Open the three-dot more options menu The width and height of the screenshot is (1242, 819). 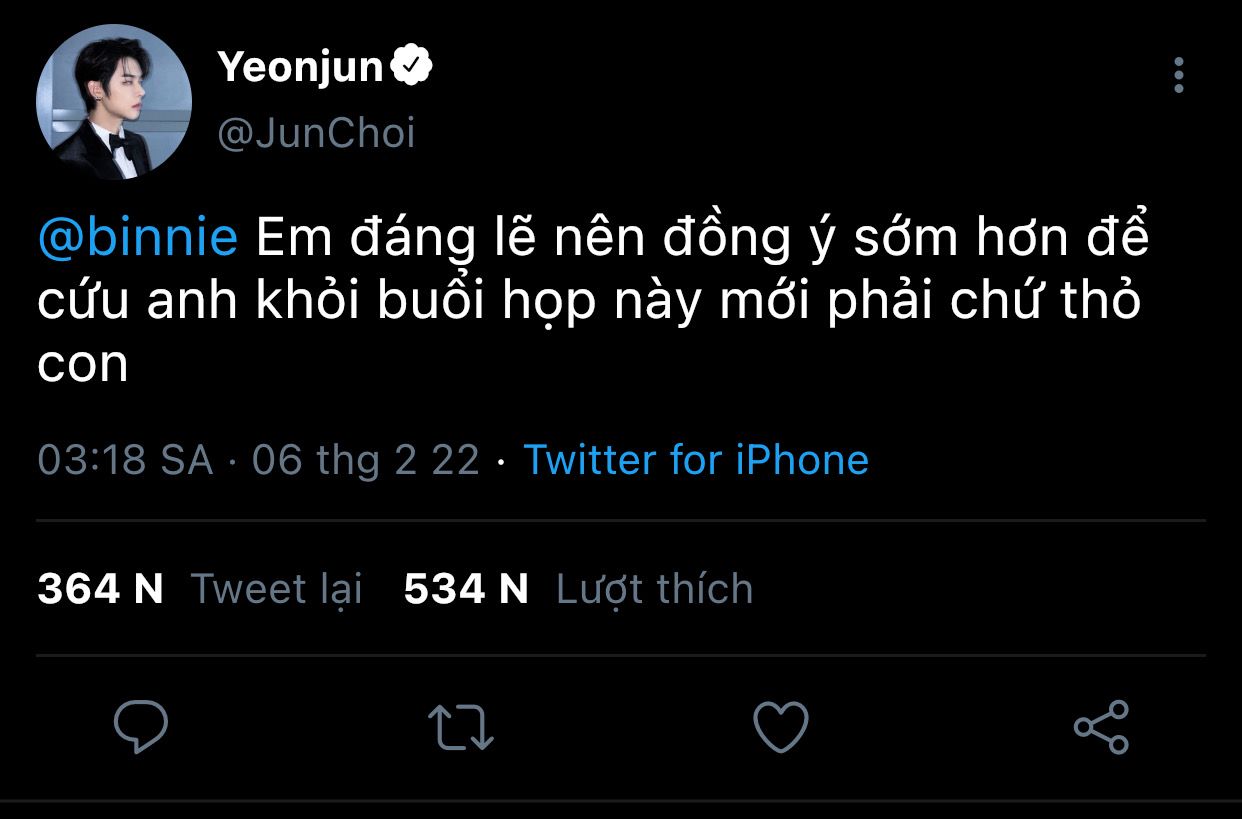(x=1179, y=75)
